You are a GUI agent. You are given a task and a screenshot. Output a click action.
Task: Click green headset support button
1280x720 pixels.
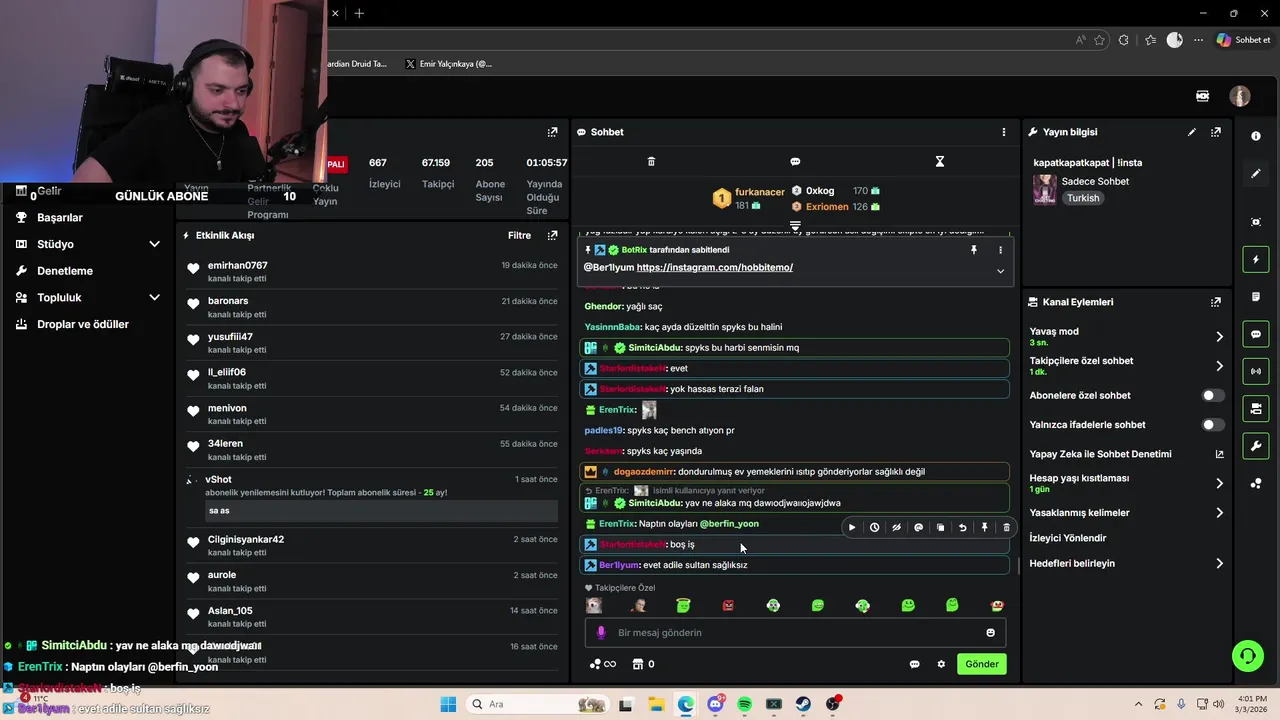click(x=1247, y=656)
